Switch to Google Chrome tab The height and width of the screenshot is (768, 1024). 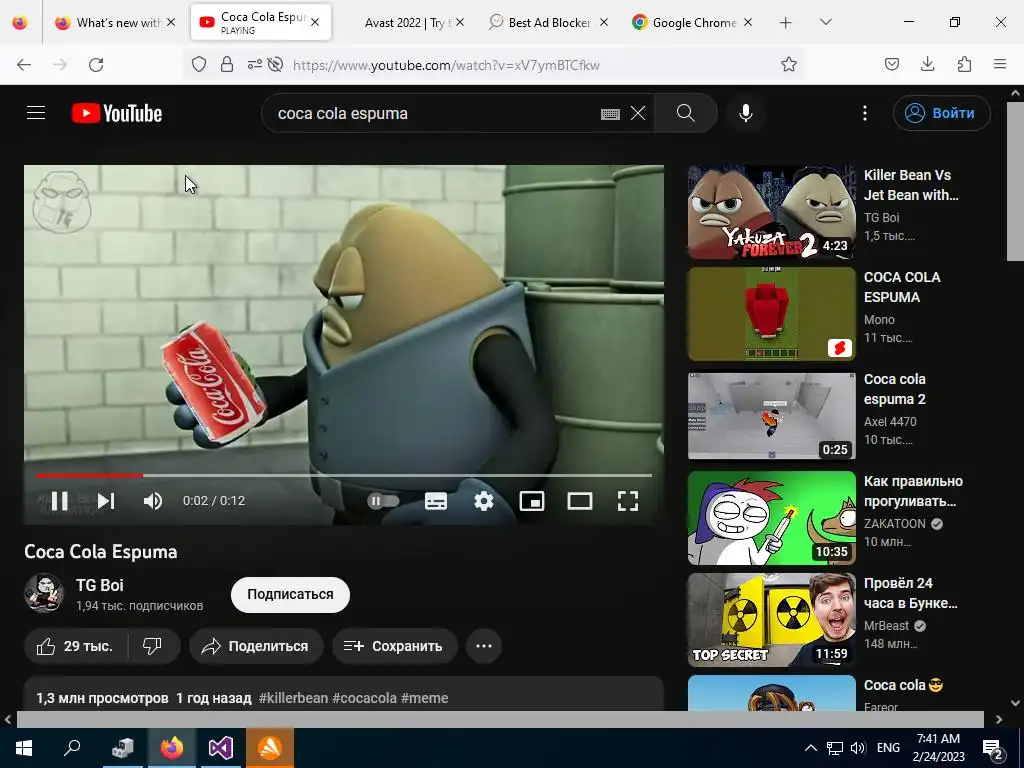pos(692,22)
